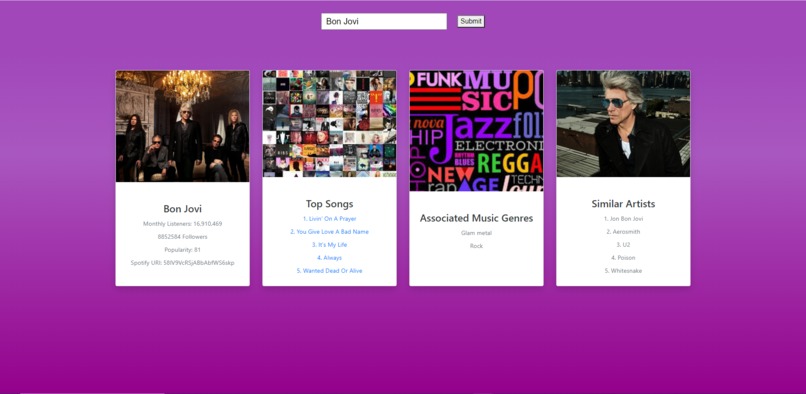Open the Always song link

pos(329,258)
